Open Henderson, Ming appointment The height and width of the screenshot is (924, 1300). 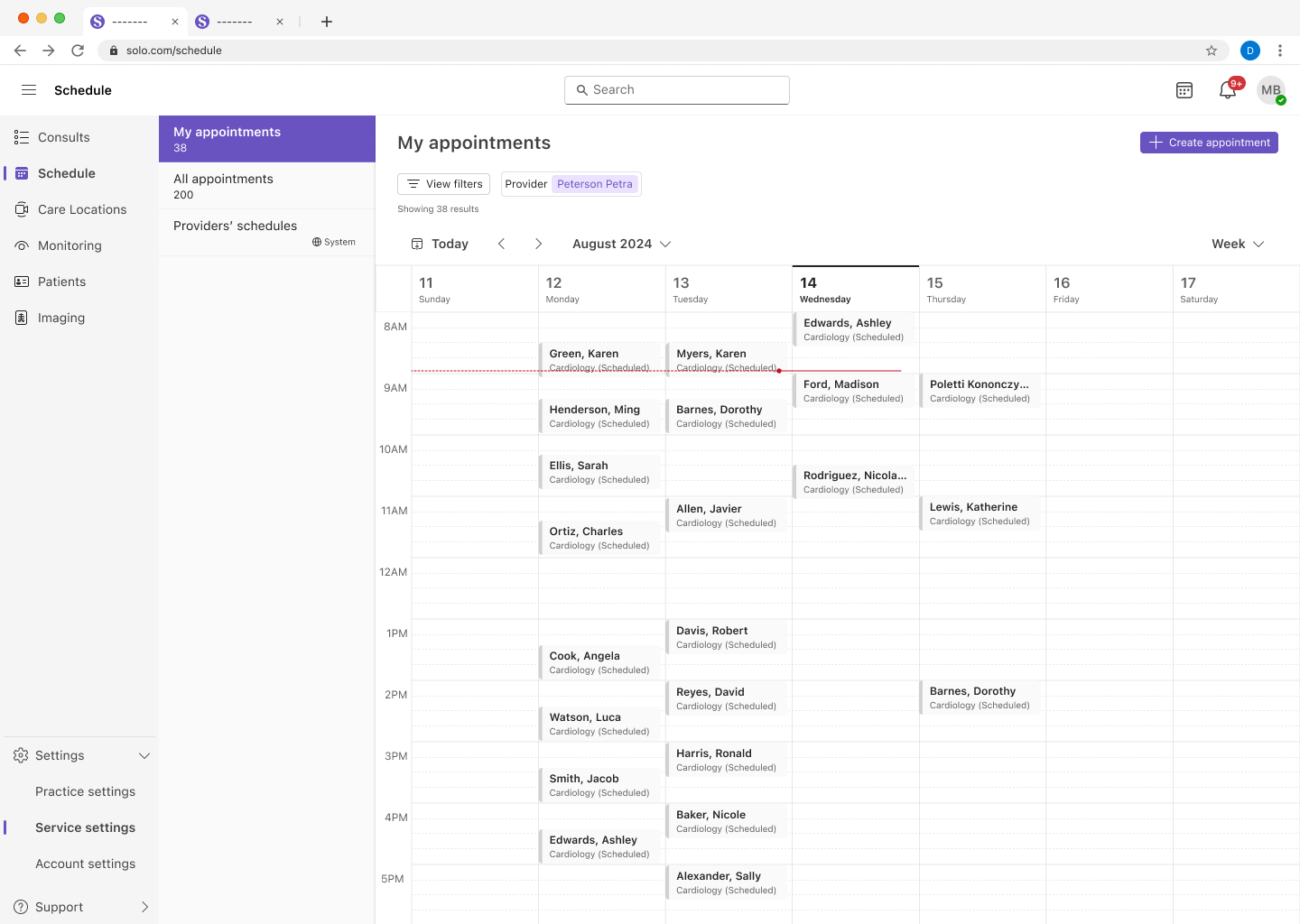click(599, 414)
